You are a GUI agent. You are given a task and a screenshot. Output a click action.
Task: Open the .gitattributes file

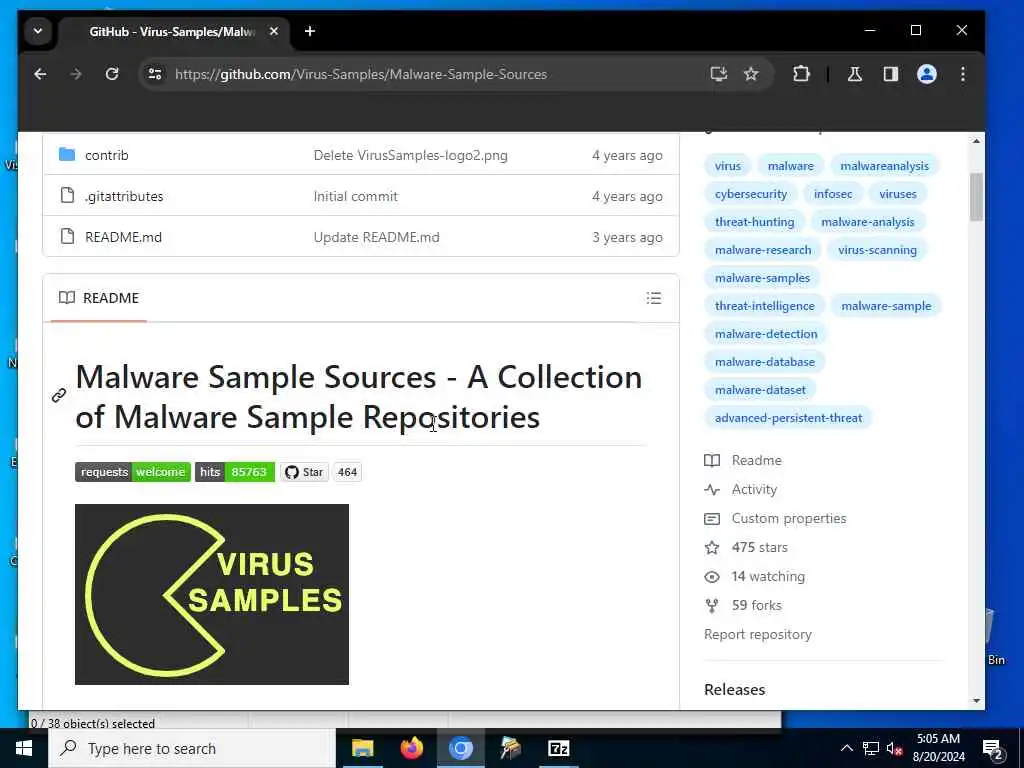tap(124, 197)
